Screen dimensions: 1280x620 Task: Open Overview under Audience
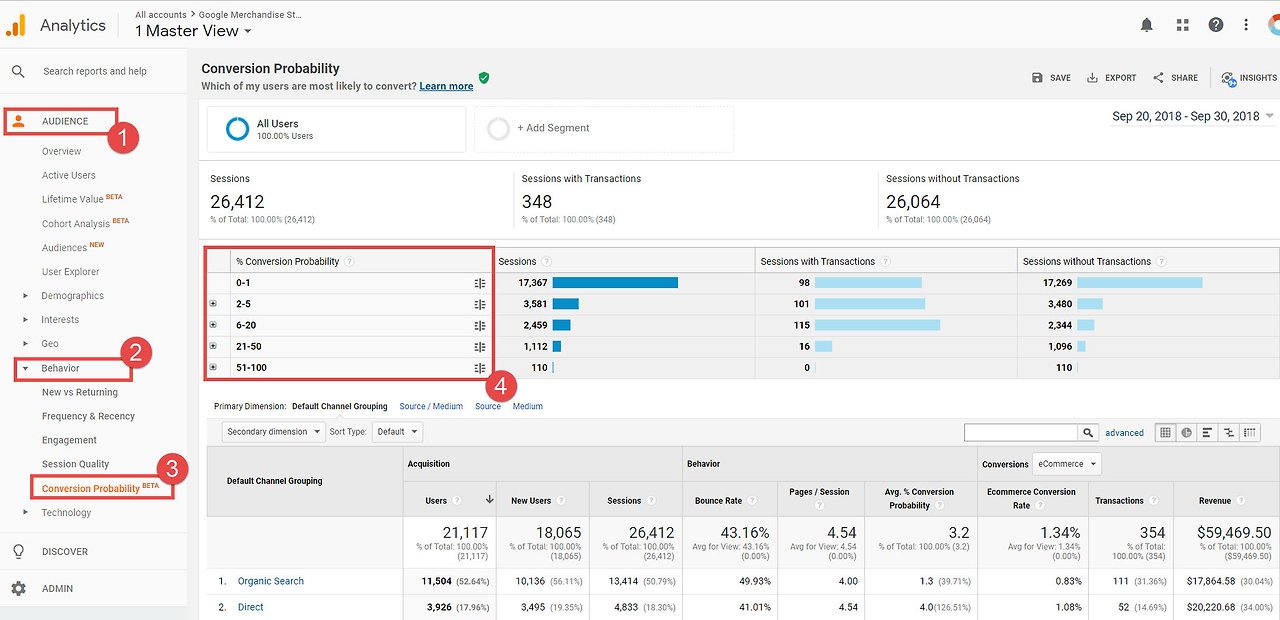(62, 151)
